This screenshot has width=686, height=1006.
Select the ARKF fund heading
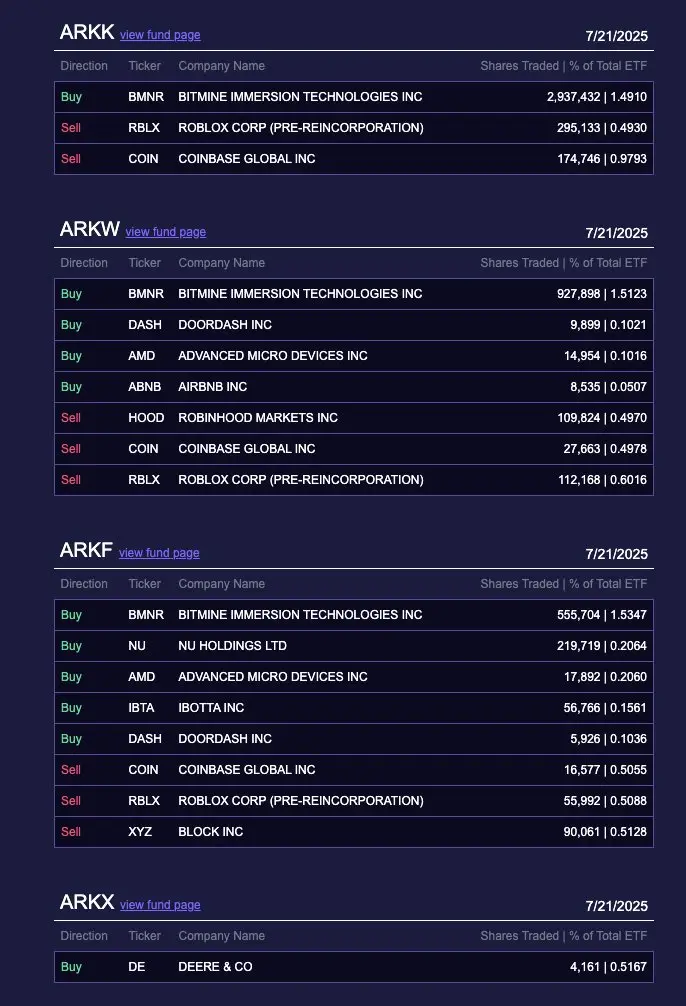point(87,549)
